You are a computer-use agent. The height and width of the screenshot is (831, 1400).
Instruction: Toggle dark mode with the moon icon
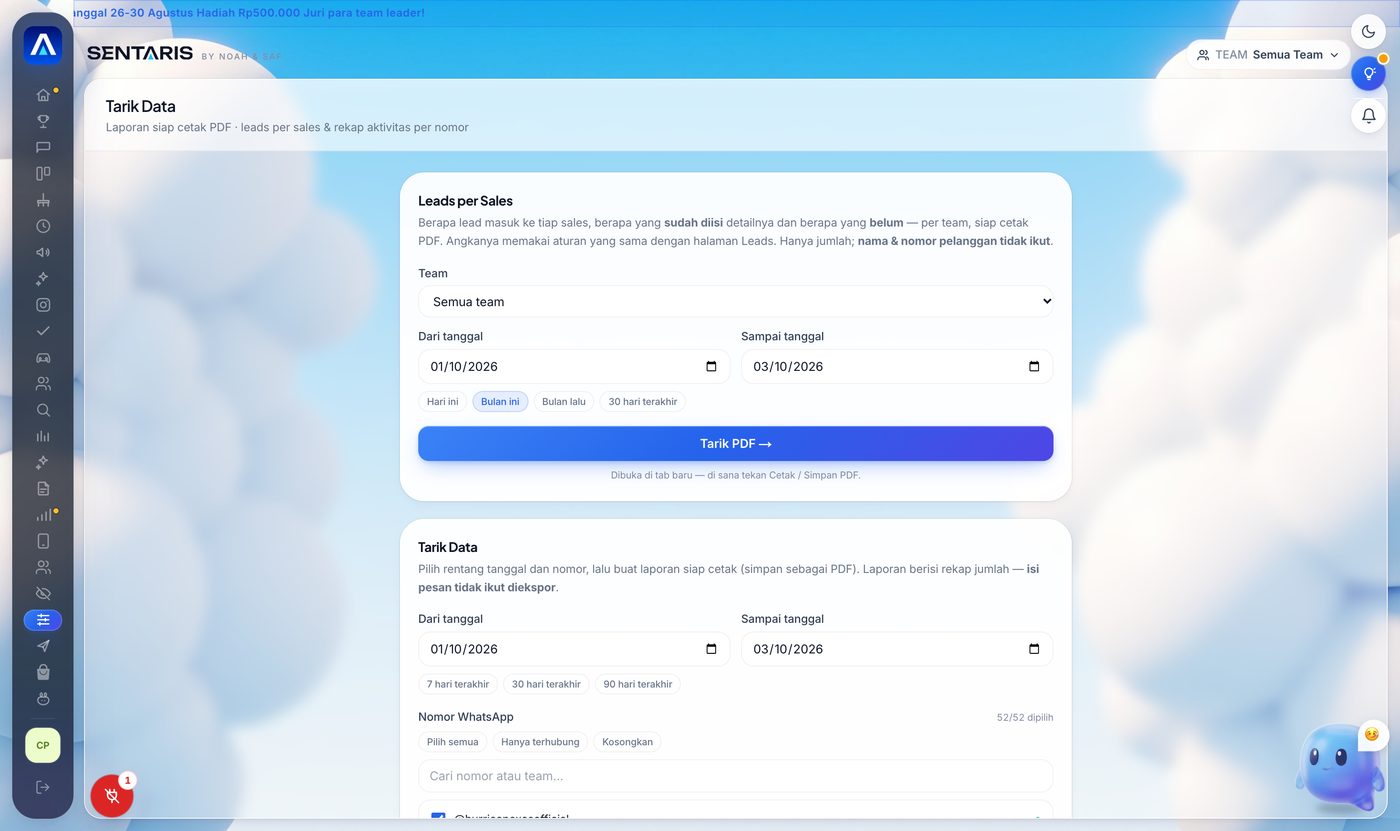point(1369,31)
